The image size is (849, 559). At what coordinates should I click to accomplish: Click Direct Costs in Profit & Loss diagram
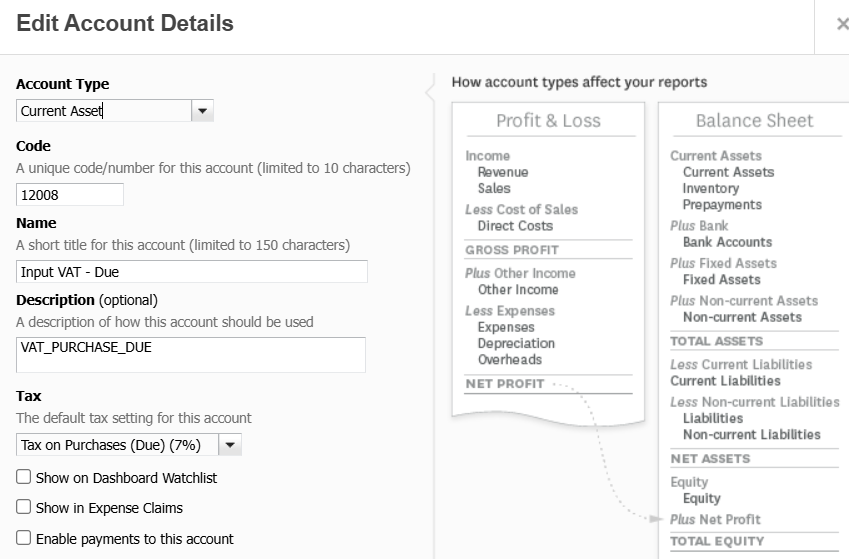point(515,226)
